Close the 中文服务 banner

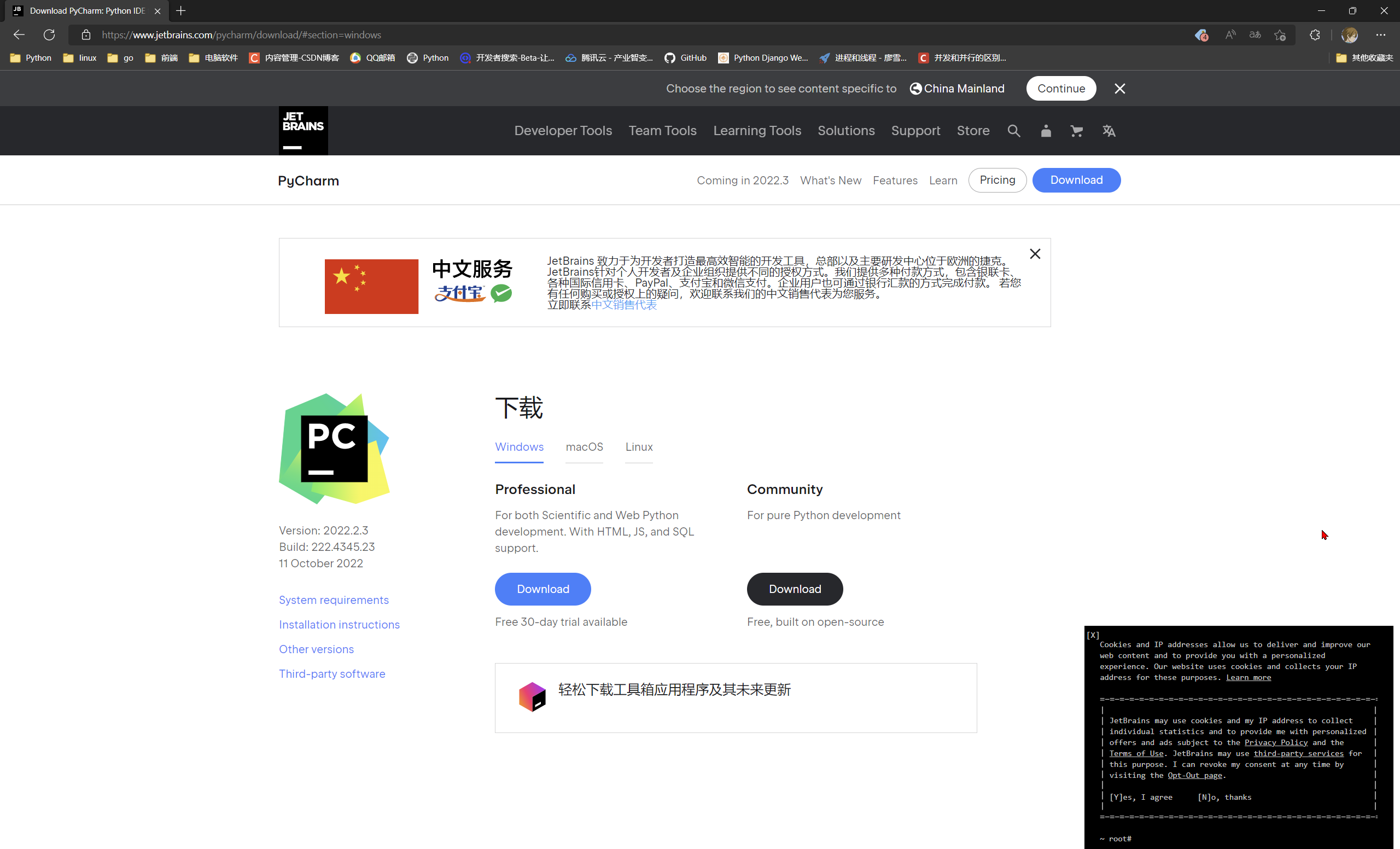(x=1035, y=254)
